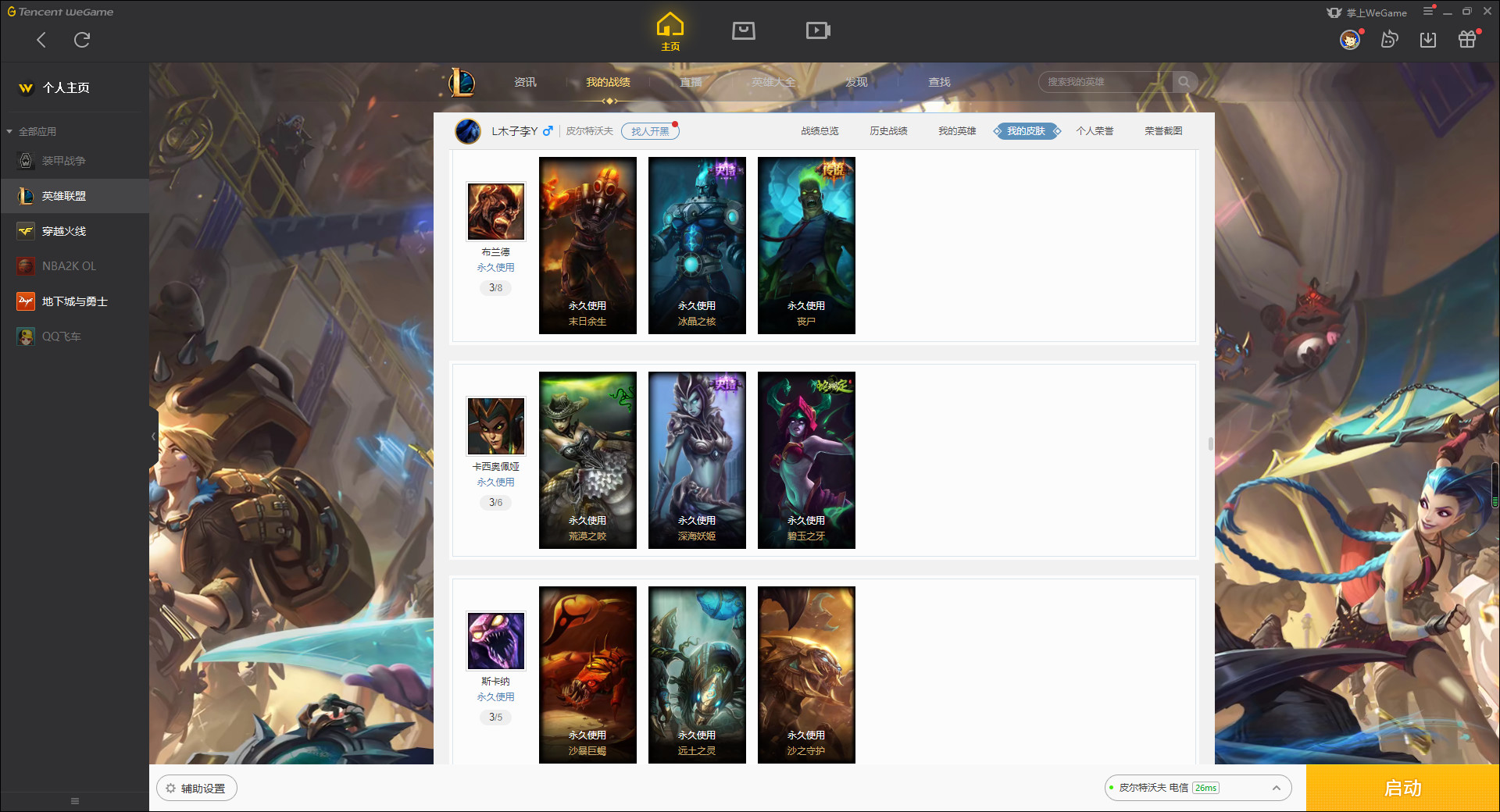Viewport: 1500px width, 812px height.
Task: Click the 布兰德 champion portrait
Action: point(496,212)
